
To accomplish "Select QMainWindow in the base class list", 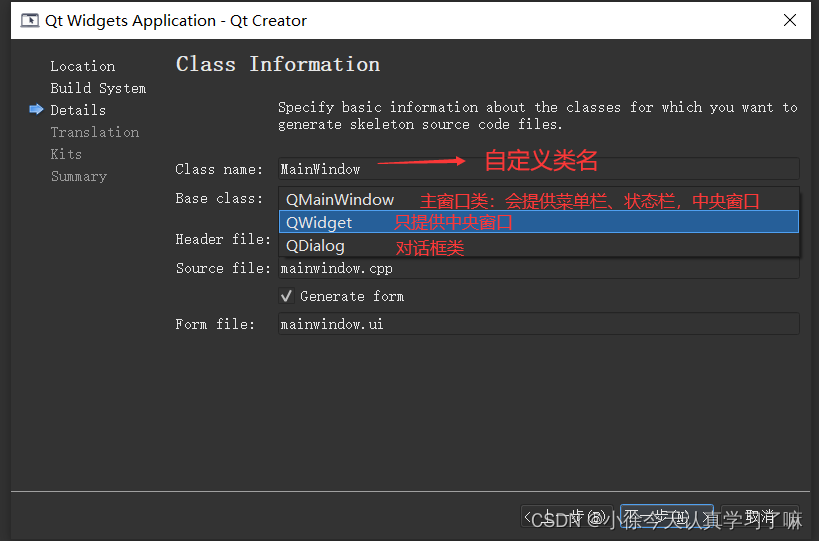I will coord(539,199).
